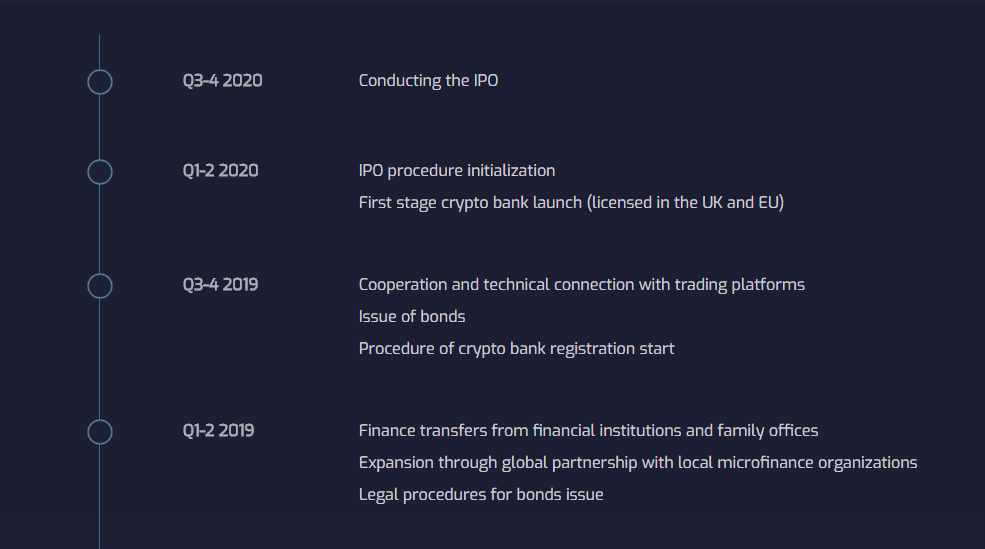Select the Q1-2 2020 date label

pos(220,170)
